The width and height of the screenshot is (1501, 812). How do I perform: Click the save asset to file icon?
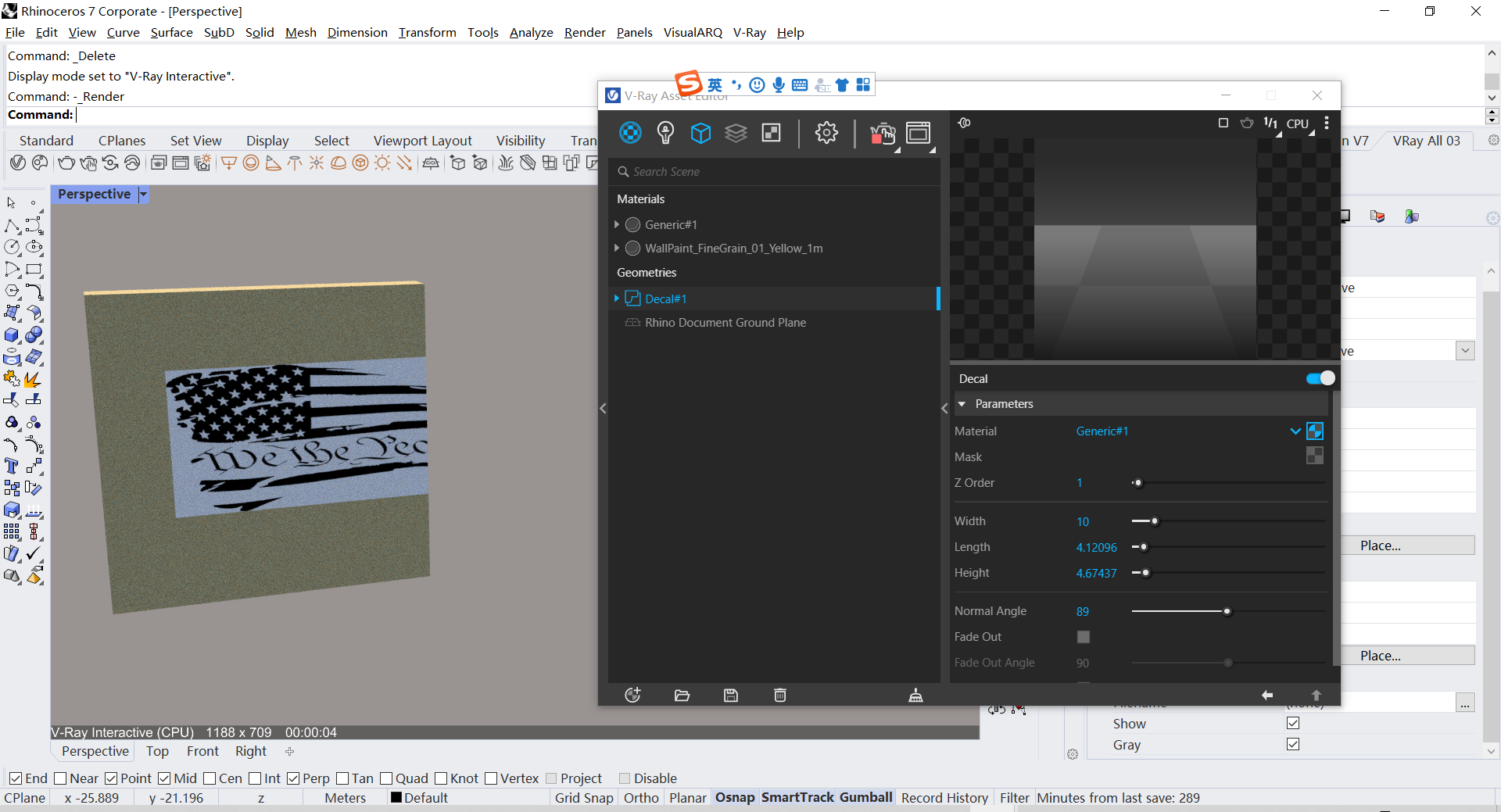click(731, 696)
